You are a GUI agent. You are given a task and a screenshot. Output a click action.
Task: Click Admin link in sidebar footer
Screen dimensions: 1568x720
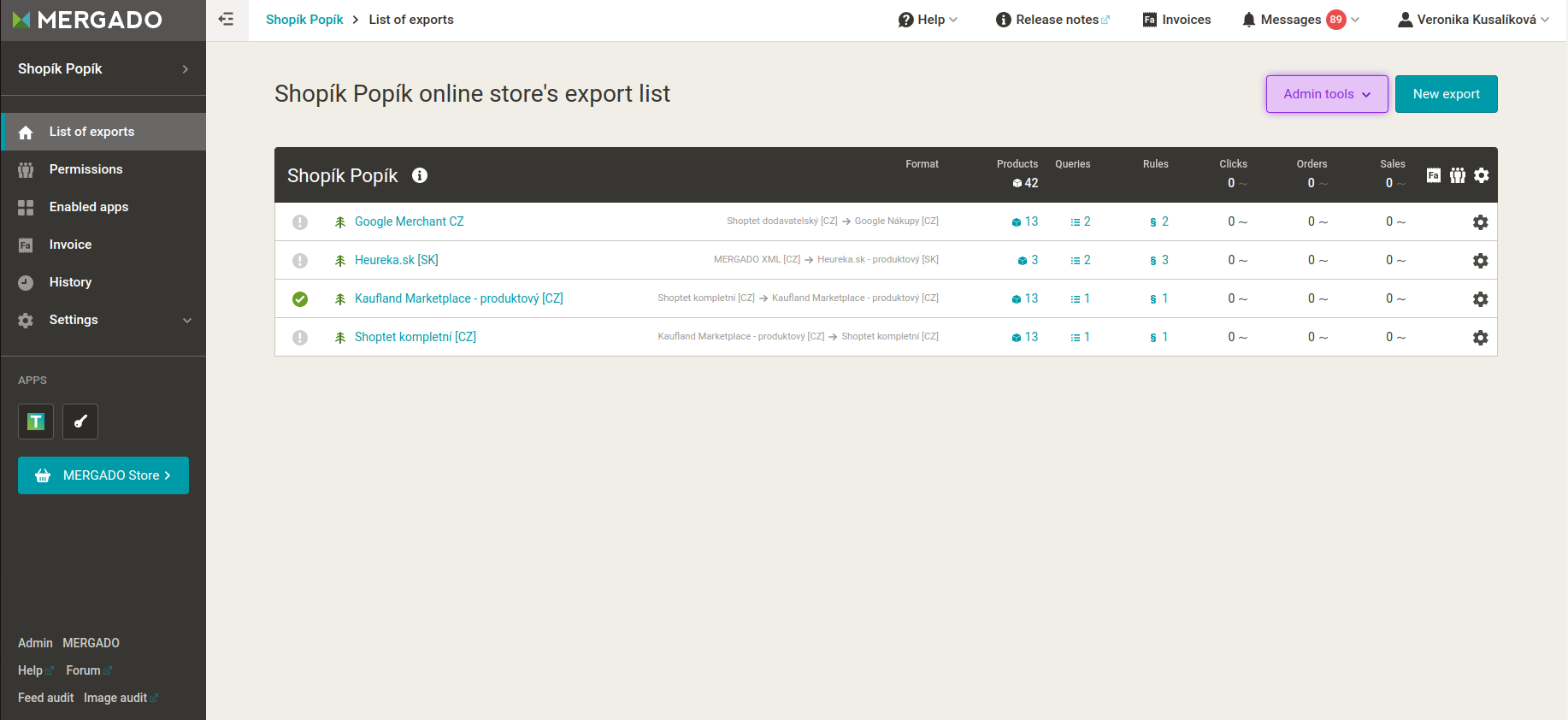click(35, 643)
